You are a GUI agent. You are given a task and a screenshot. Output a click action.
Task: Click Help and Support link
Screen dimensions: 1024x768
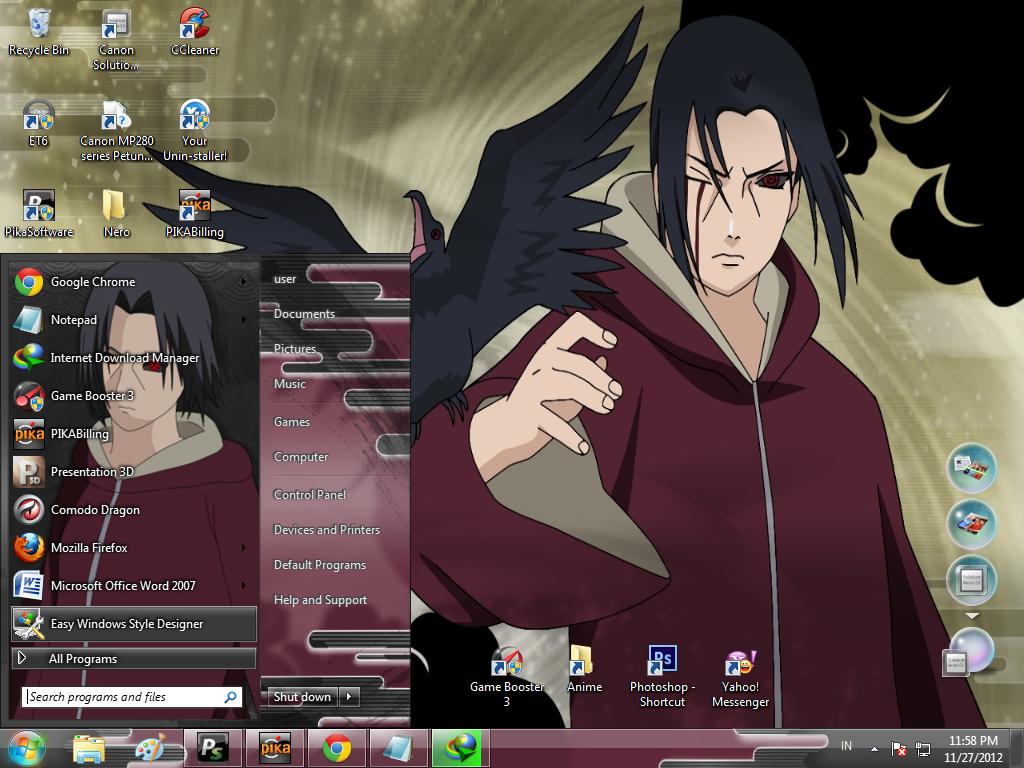click(x=320, y=600)
